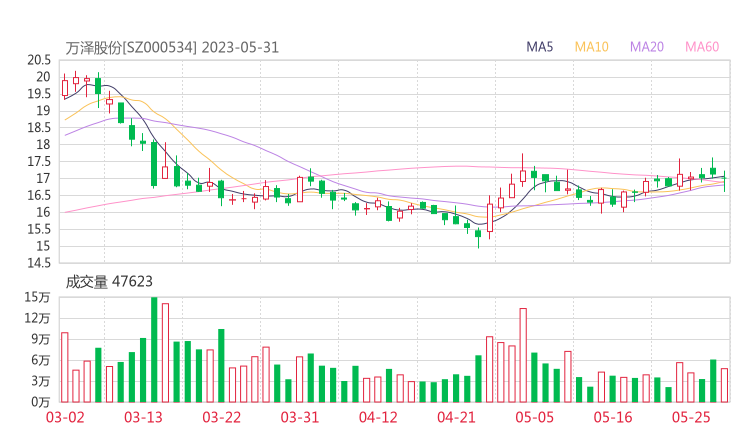This screenshot has height=440, width=740.
Task: Click the 03-22 date axis label
Action: pyautogui.click(x=221, y=417)
